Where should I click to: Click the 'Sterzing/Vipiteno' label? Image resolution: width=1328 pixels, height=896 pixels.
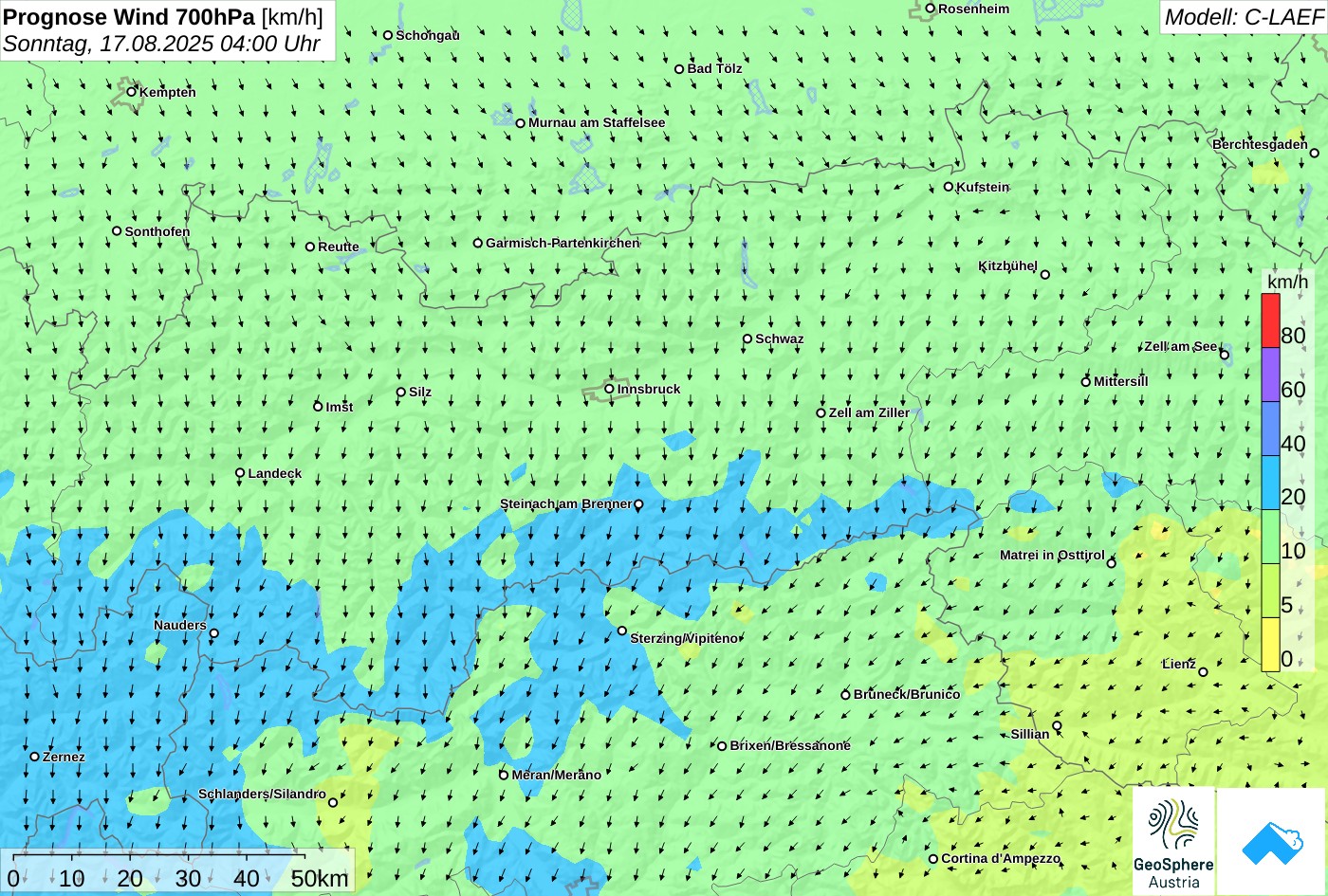tap(684, 638)
